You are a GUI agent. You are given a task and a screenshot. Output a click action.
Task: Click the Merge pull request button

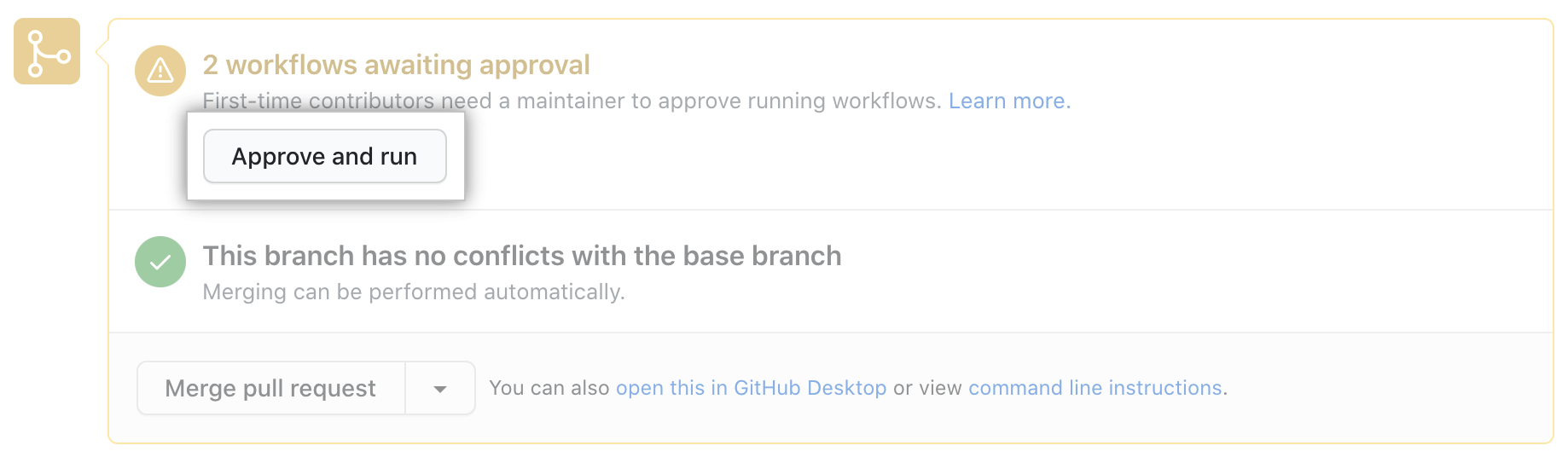click(271, 388)
